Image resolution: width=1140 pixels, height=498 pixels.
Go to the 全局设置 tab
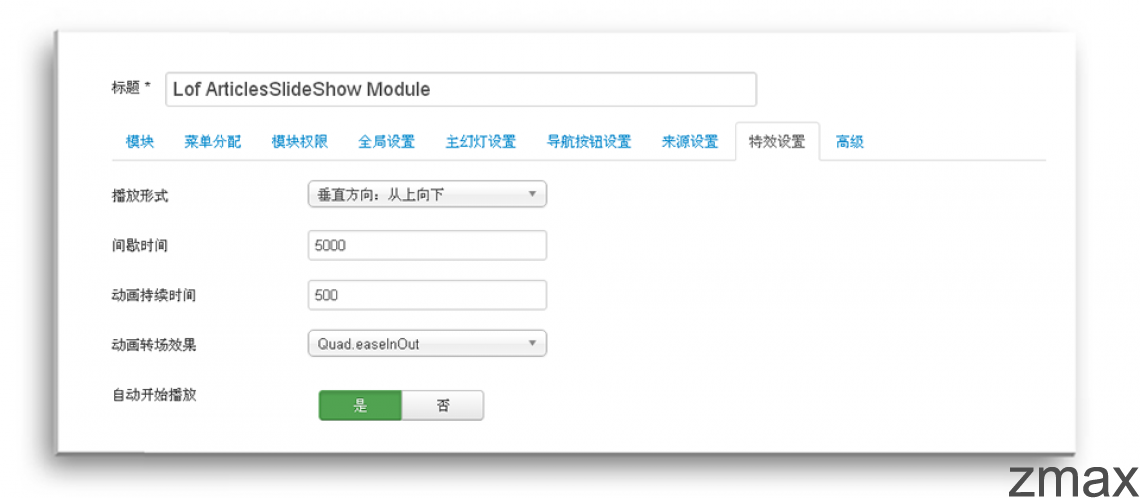(x=386, y=142)
